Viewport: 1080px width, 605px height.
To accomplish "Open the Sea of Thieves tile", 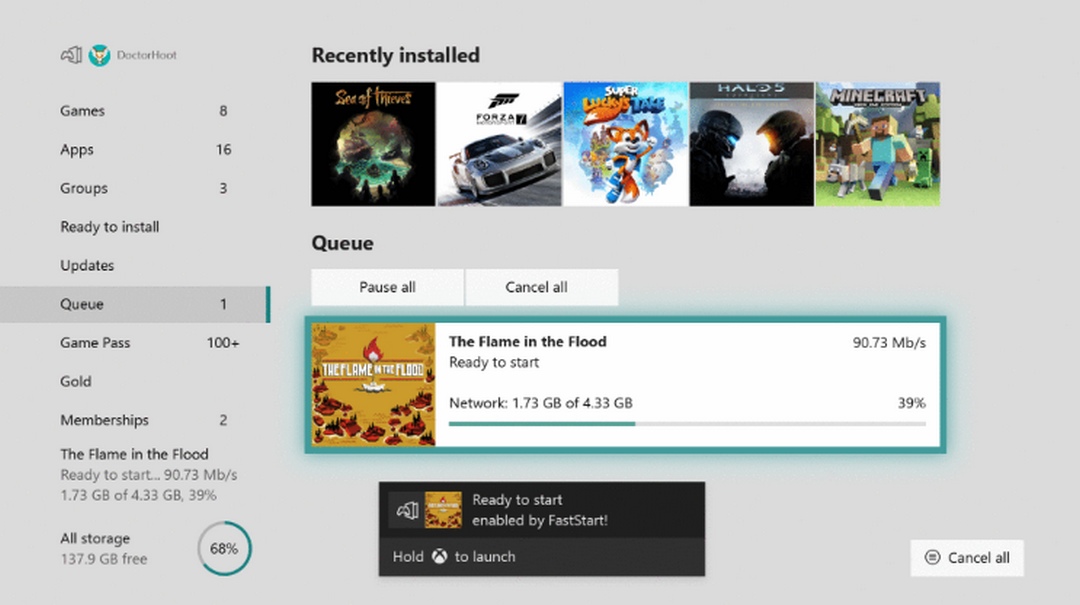I will point(373,144).
